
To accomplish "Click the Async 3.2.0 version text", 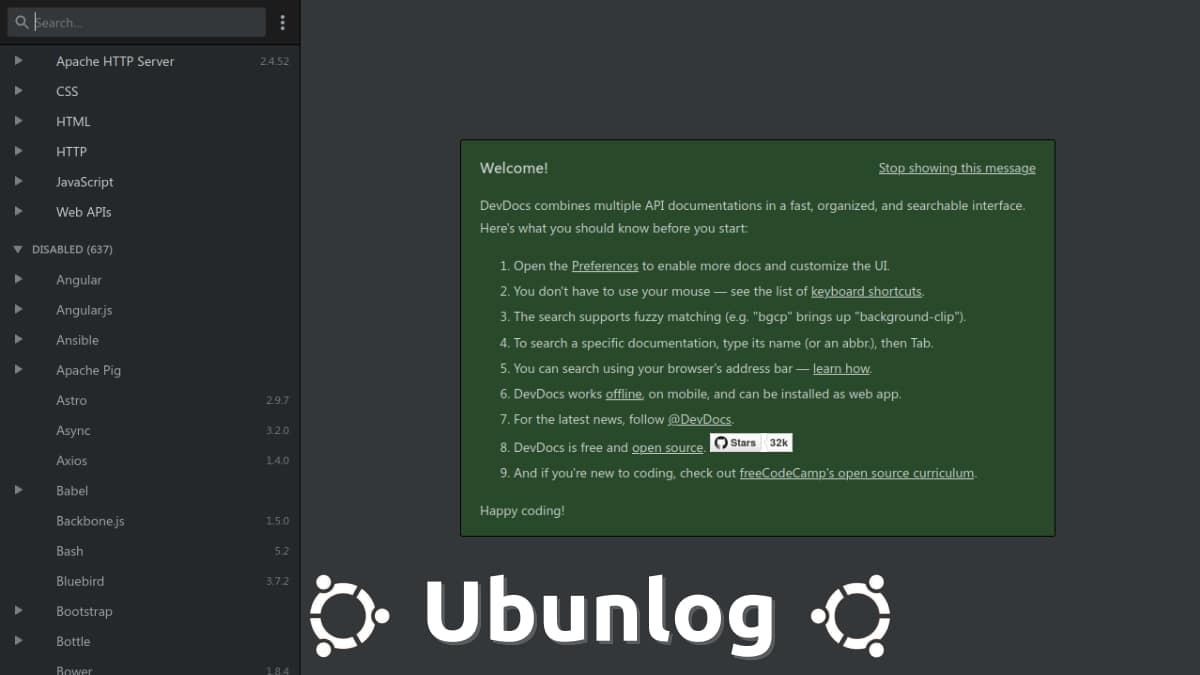I will [x=277, y=431].
